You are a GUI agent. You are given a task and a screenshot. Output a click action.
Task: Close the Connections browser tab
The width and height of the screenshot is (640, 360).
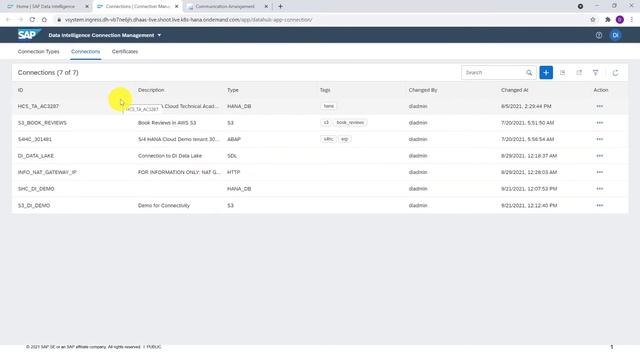[x=176, y=7]
